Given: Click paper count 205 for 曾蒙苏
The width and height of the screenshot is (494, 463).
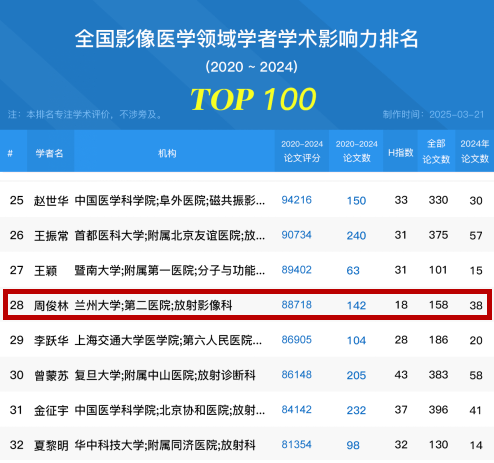Looking at the screenshot, I should click(356, 375).
